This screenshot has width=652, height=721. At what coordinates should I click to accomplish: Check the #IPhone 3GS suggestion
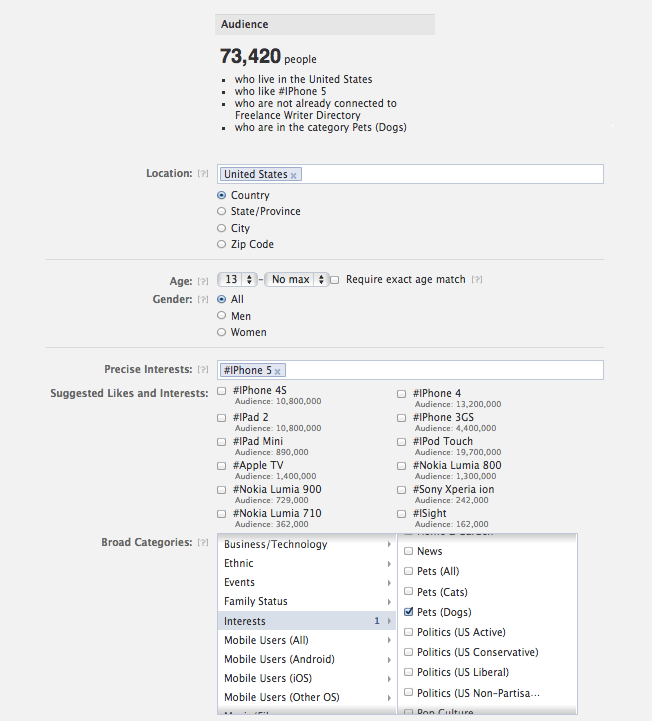[x=401, y=418]
